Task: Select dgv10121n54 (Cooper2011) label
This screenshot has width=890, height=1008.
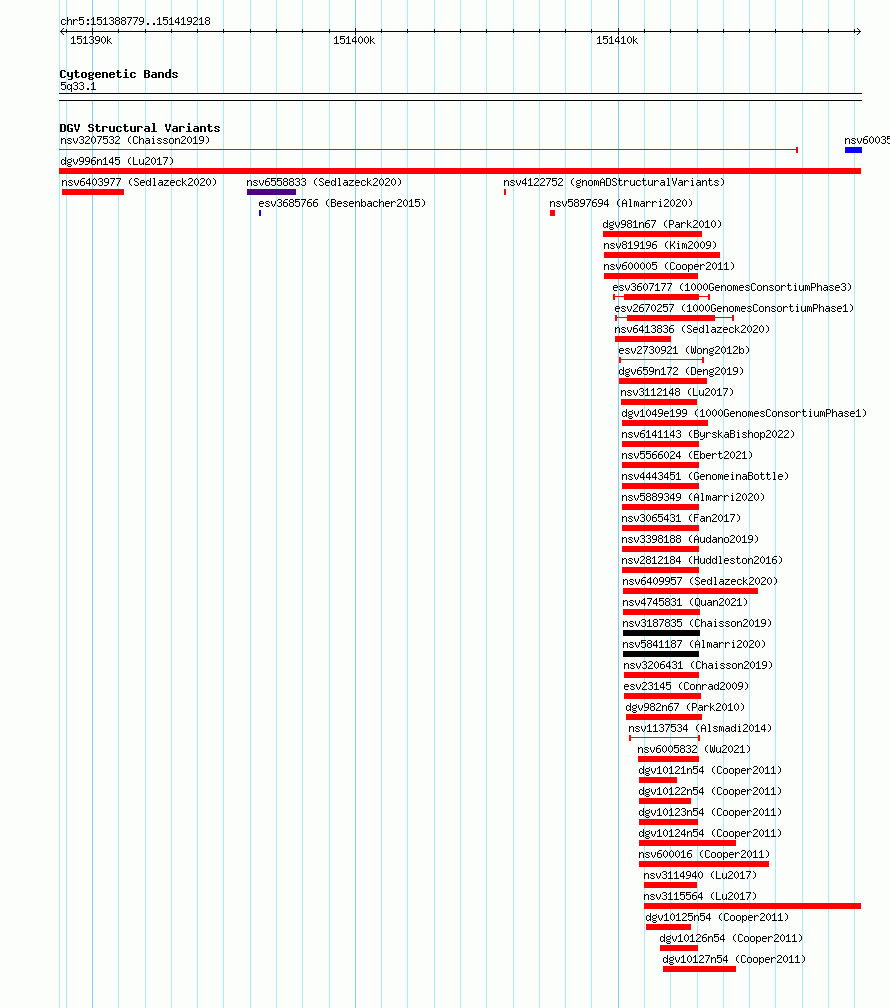Action: click(710, 770)
